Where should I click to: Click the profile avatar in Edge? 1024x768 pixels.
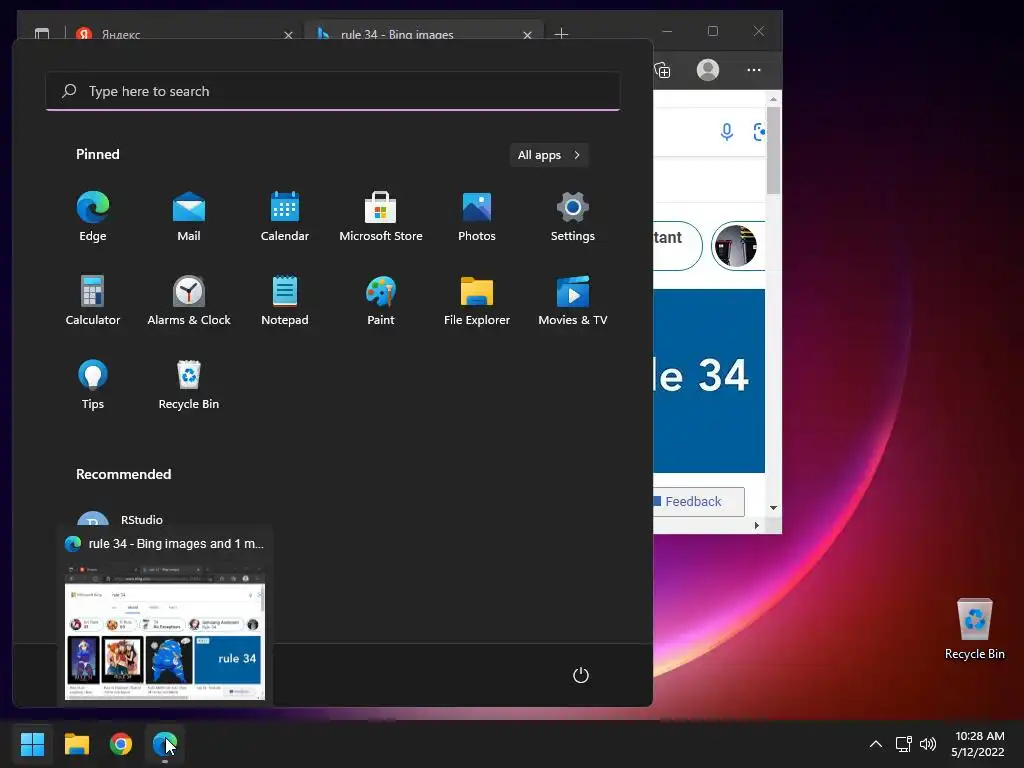708,70
